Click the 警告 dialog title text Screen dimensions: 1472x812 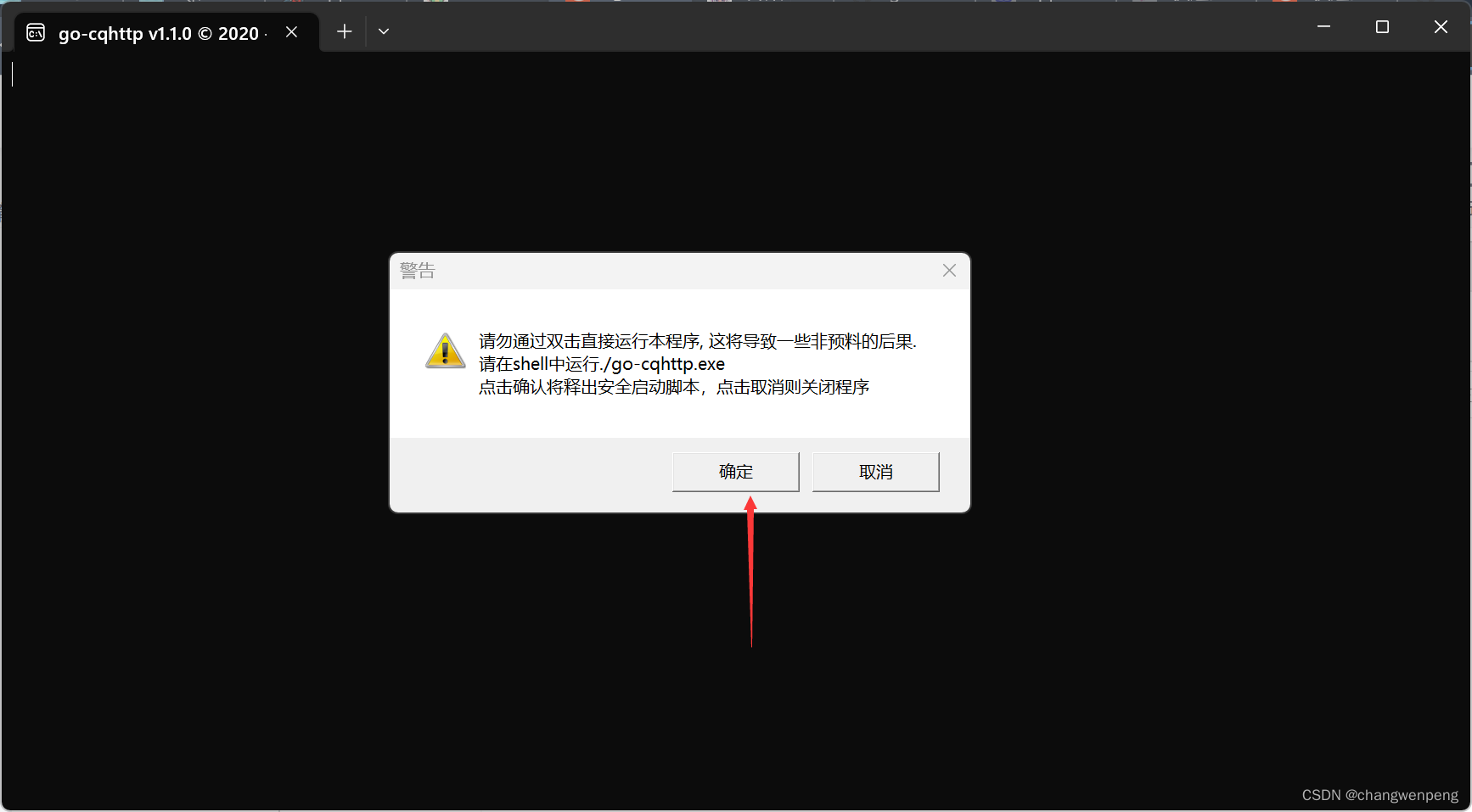pyautogui.click(x=418, y=271)
